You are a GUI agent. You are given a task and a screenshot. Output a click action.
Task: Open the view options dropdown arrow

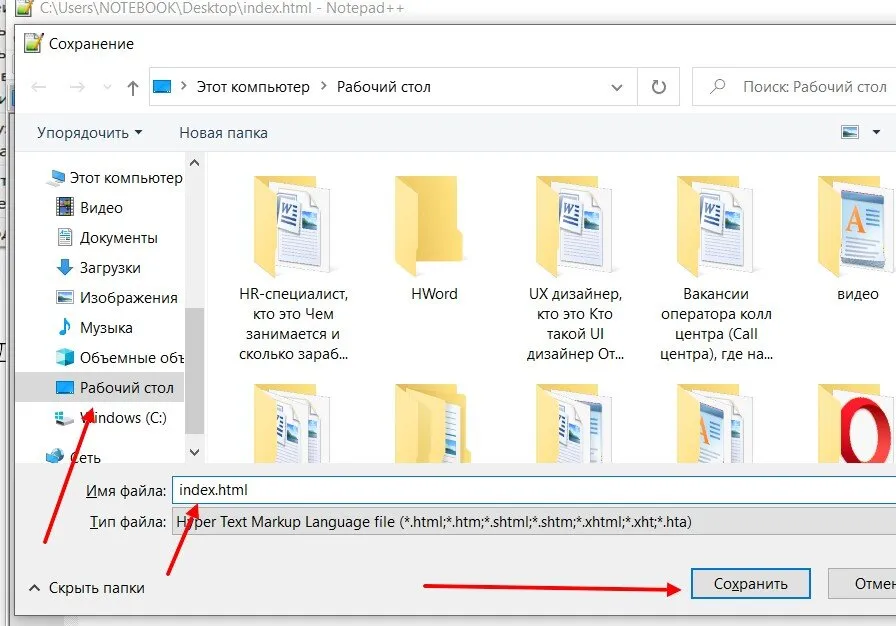(x=877, y=133)
